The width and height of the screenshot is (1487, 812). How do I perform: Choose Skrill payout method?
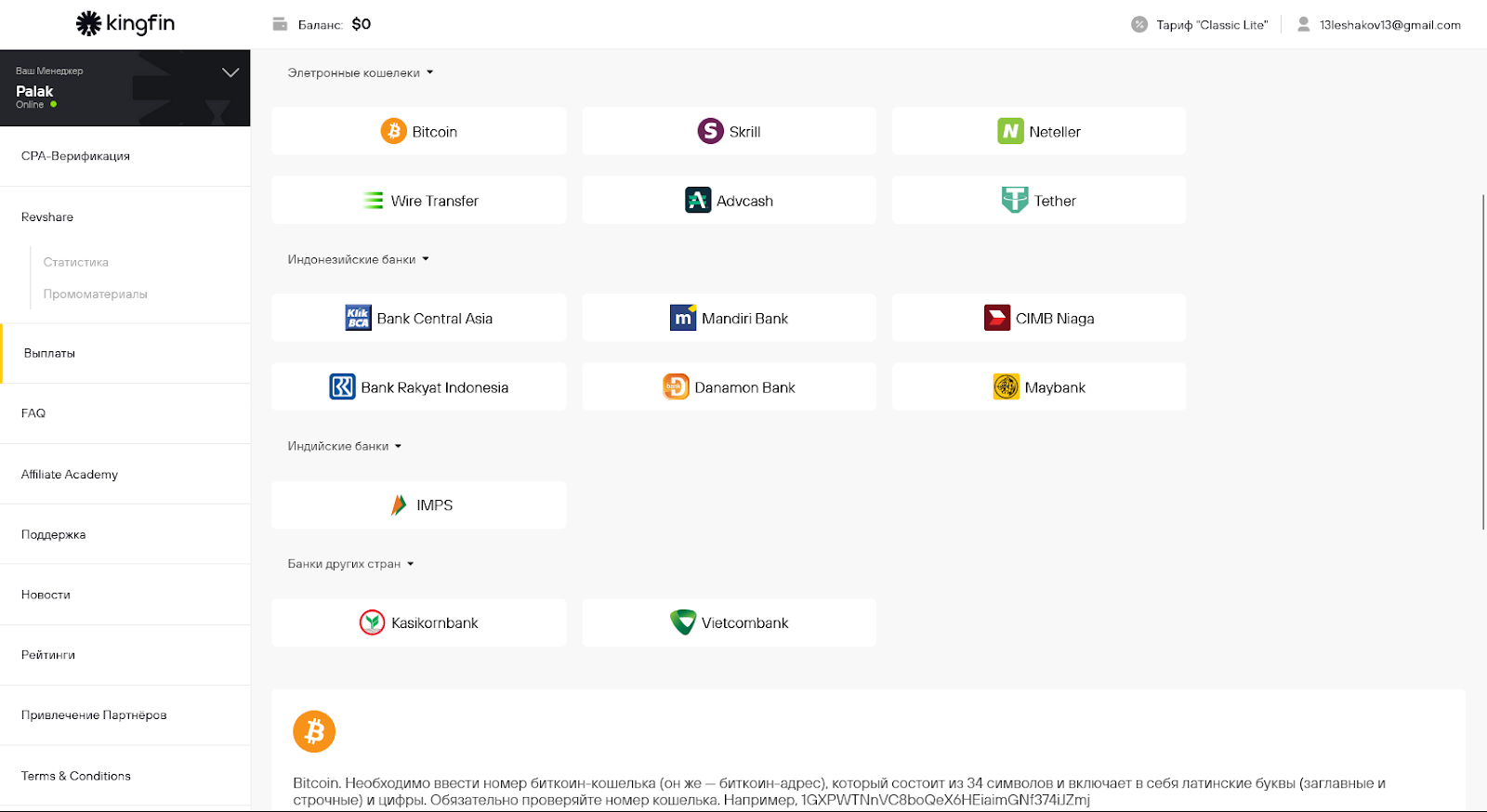[730, 131]
